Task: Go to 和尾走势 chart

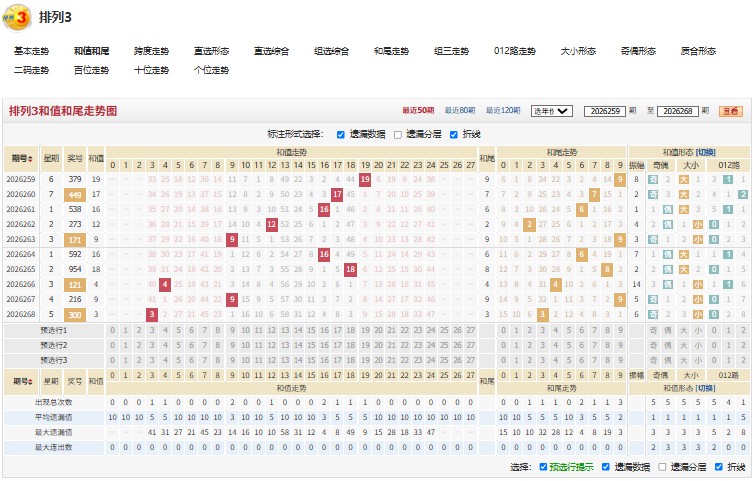Action: point(391,51)
